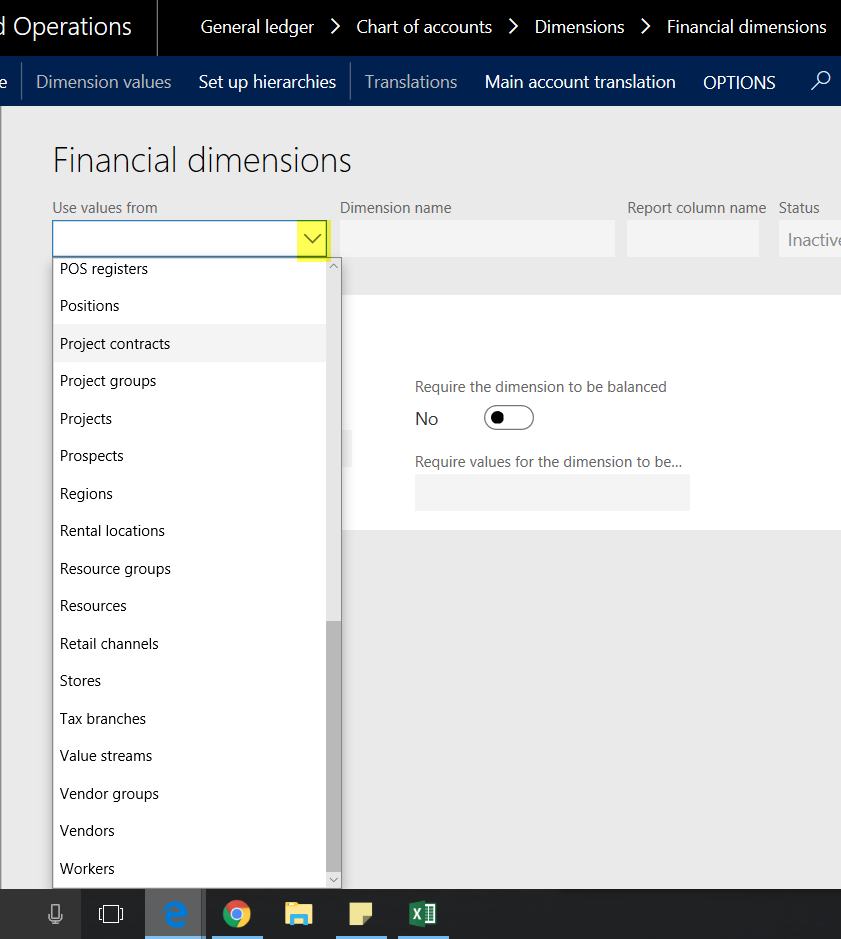Open Main account translation
Viewport: 841px width, 939px height.
(580, 82)
